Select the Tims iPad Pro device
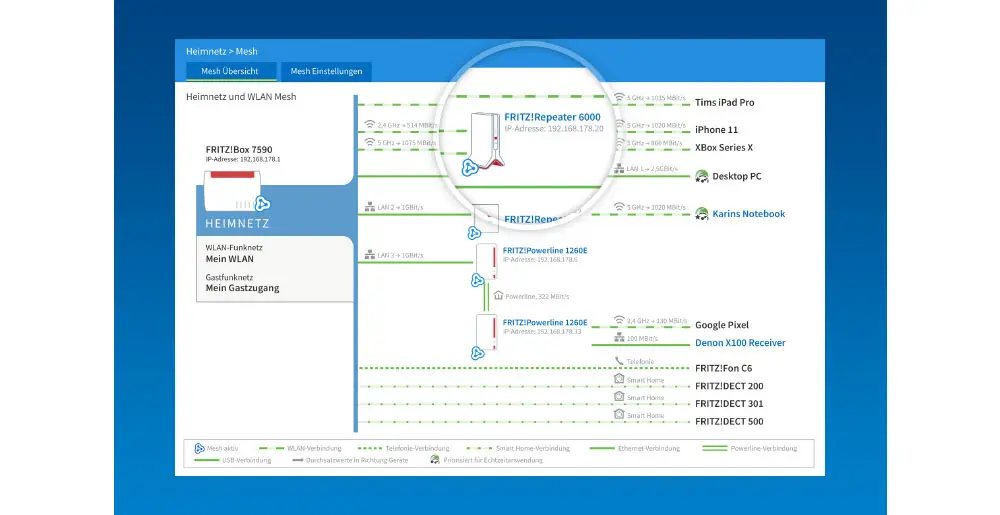This screenshot has height=515, width=1000. pos(724,102)
